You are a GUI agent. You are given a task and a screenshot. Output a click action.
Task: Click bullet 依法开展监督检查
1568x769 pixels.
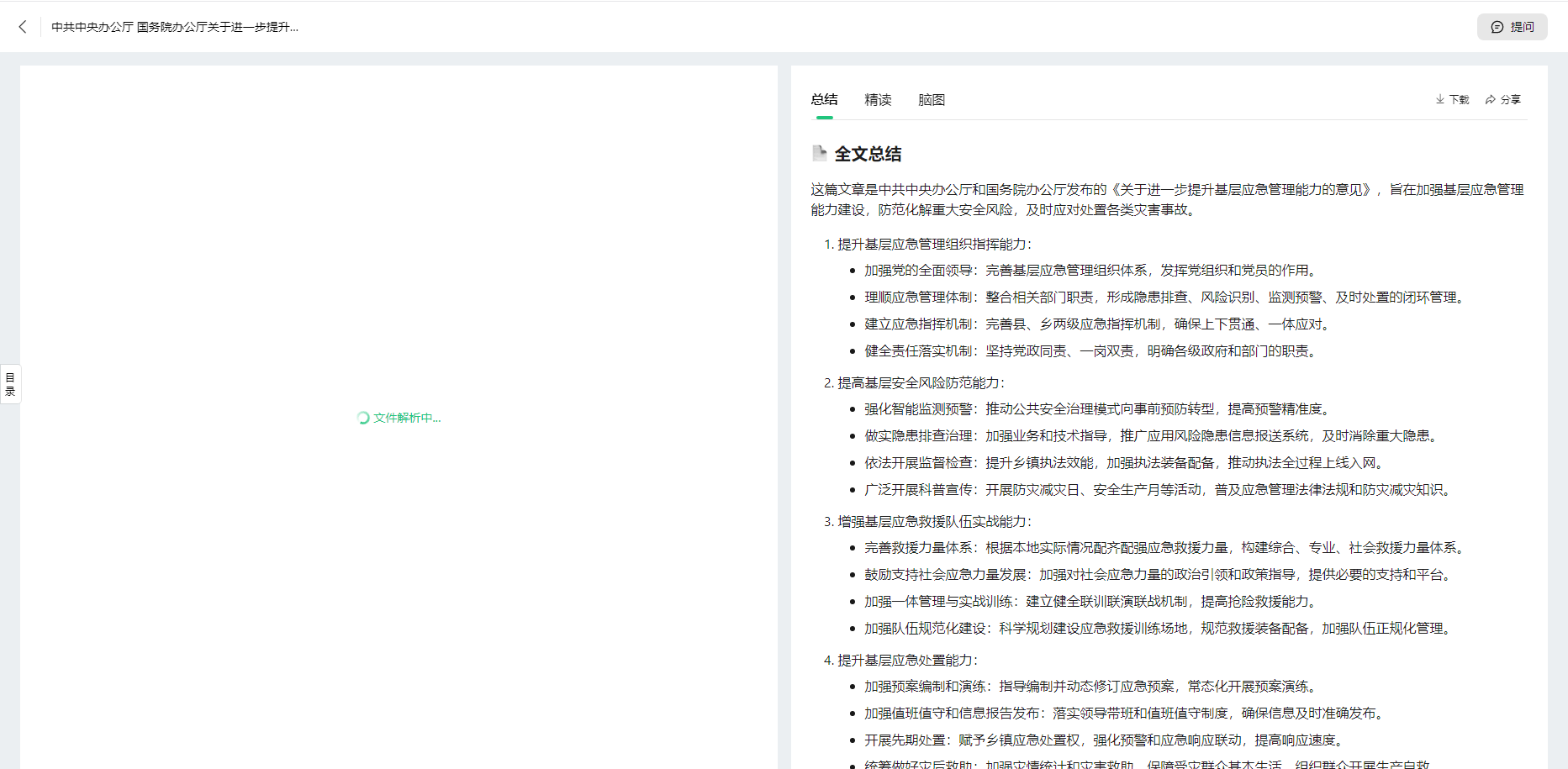click(x=1125, y=462)
